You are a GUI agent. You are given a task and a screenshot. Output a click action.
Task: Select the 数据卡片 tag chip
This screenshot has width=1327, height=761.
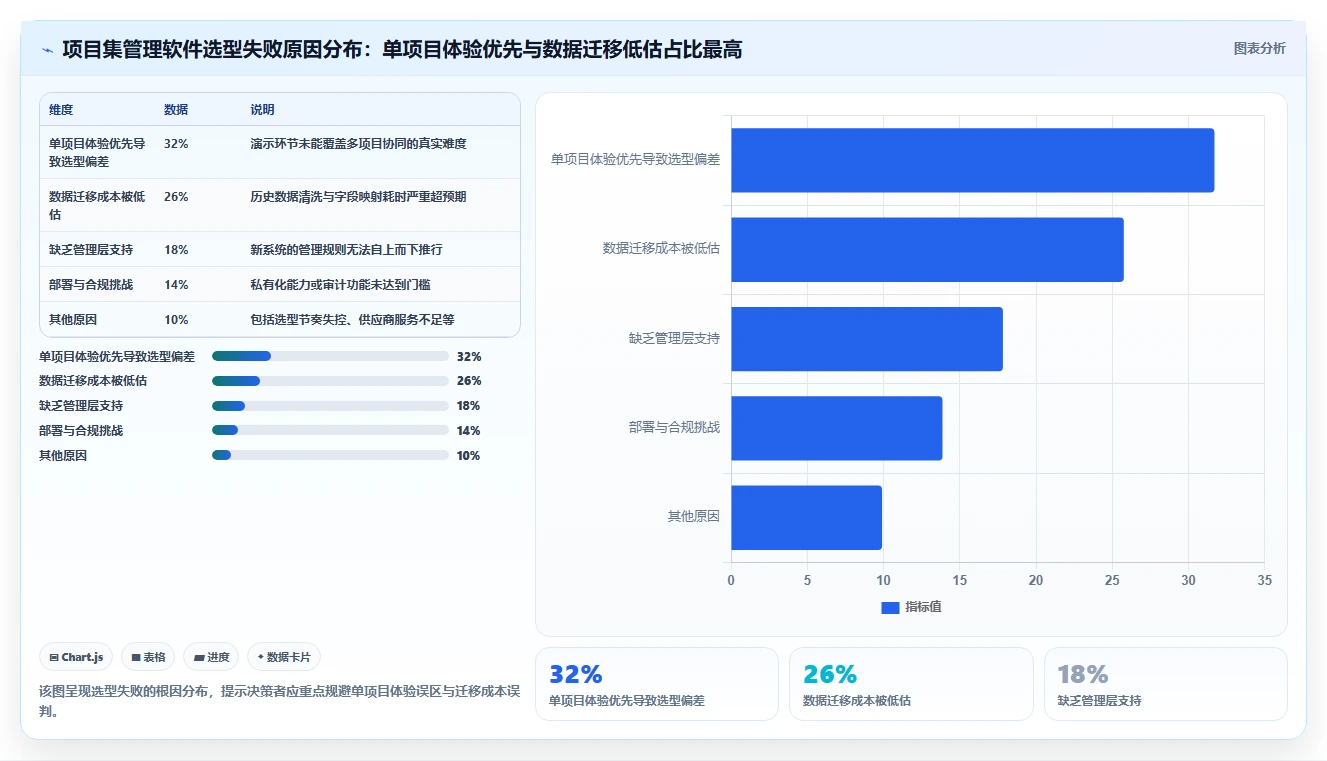[284, 657]
